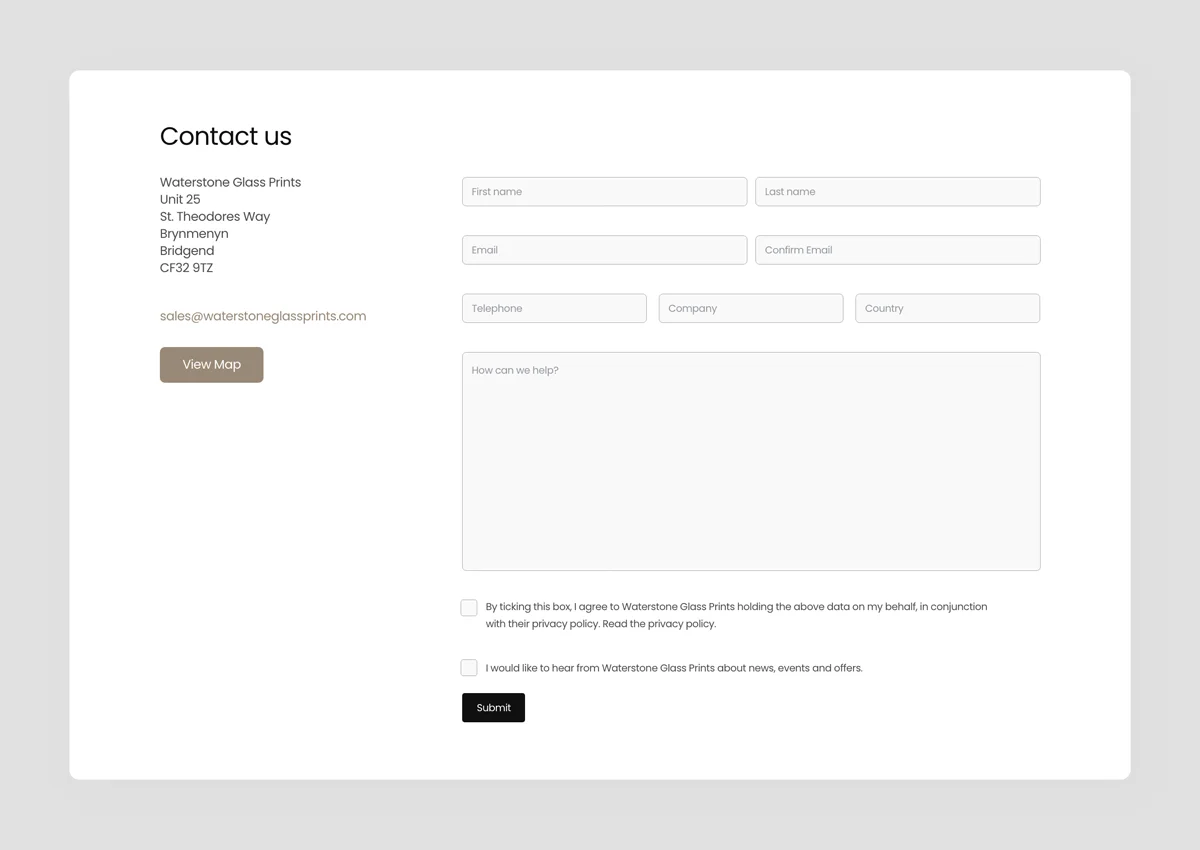This screenshot has height=850, width=1200.
Task: Open the 'Read the privacy policy' link
Action: (x=659, y=624)
